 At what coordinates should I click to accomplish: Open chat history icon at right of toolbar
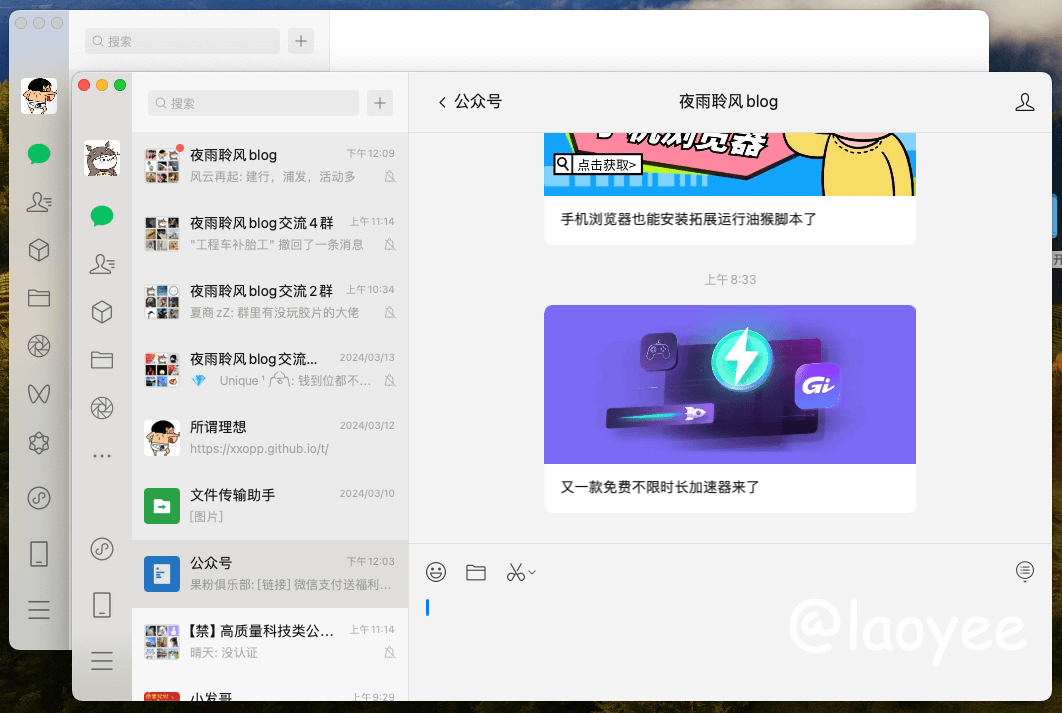point(1025,571)
